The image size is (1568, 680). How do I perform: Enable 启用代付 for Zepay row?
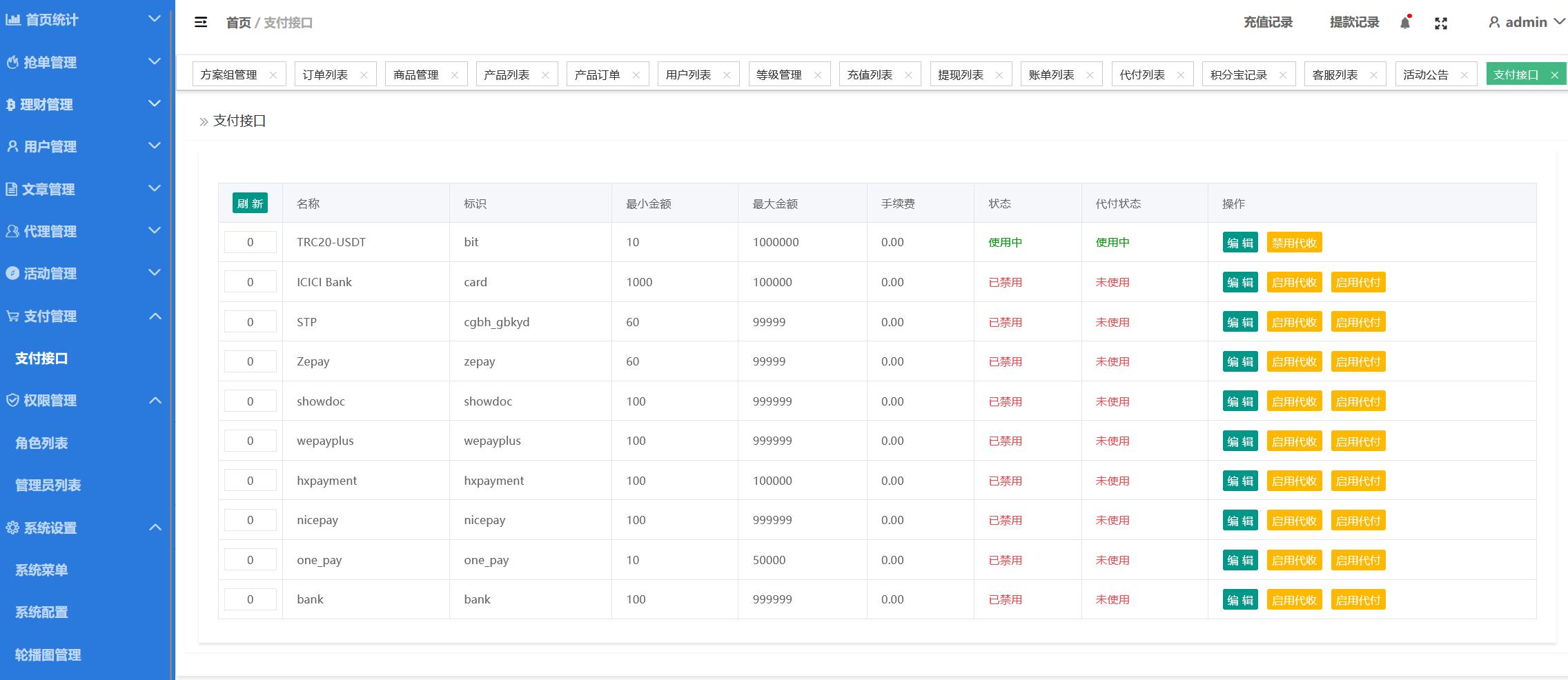pos(1358,361)
